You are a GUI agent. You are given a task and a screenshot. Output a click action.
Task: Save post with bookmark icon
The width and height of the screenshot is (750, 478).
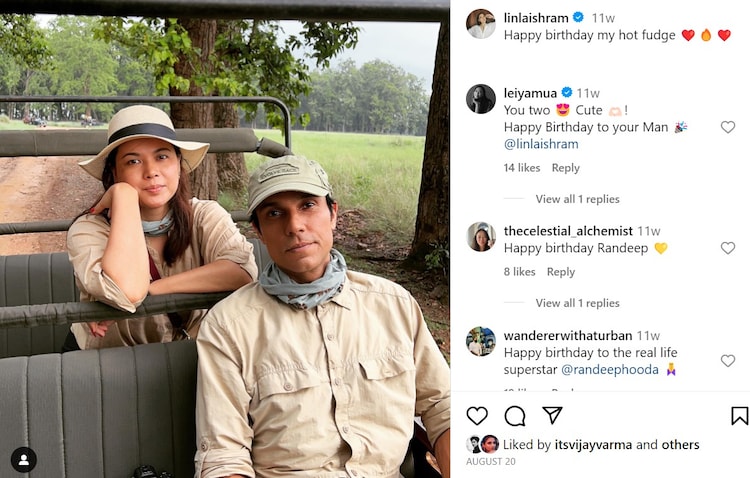click(739, 416)
